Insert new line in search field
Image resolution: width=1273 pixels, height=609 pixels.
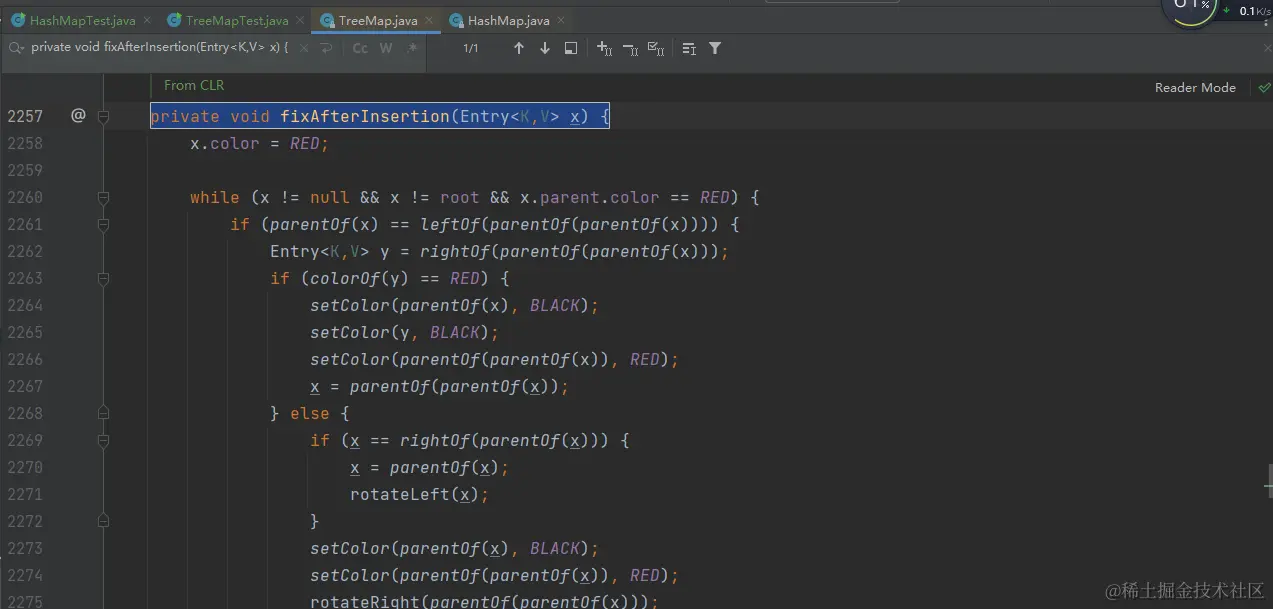[326, 48]
